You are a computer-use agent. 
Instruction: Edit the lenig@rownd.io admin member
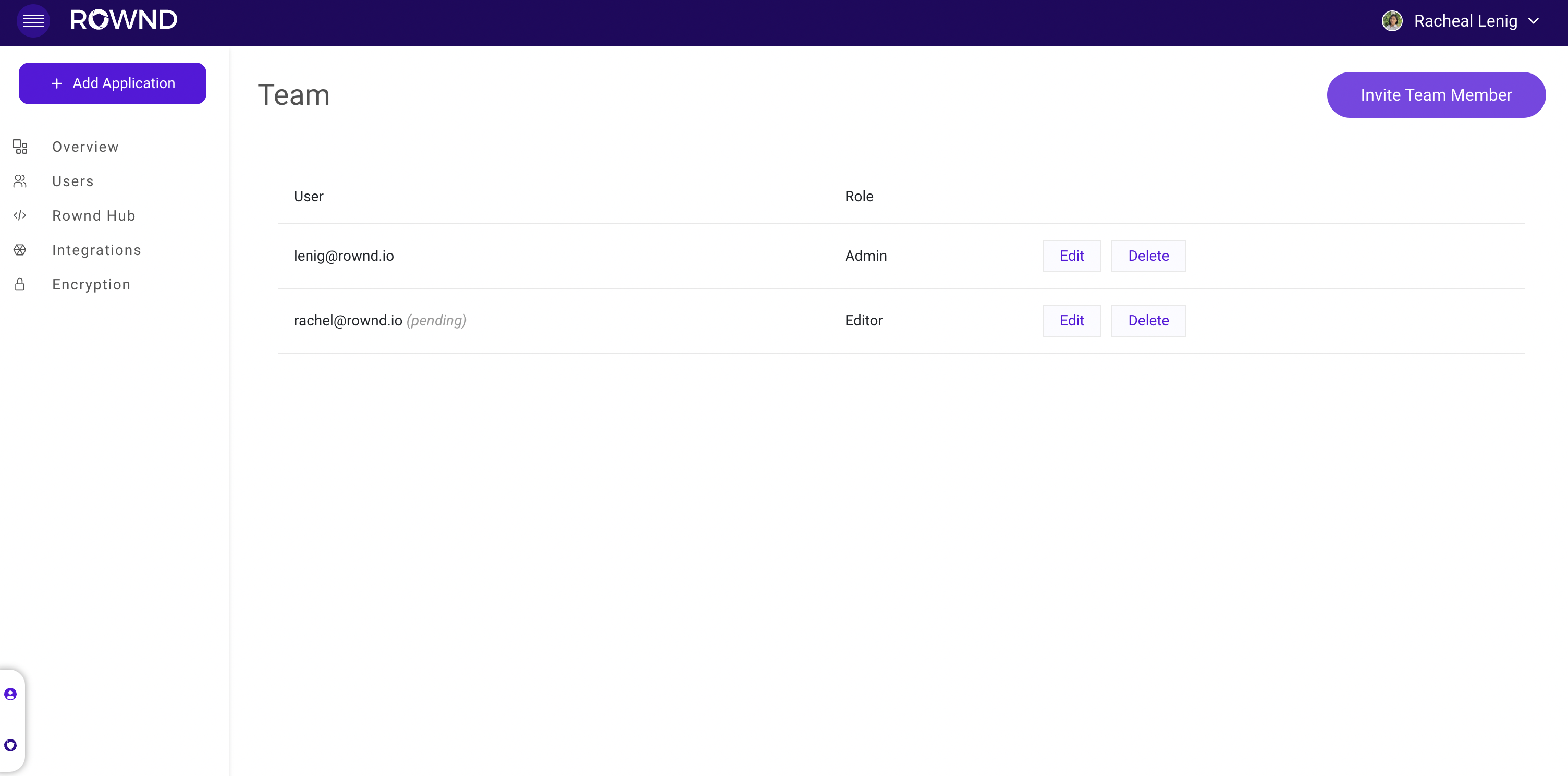click(x=1071, y=256)
